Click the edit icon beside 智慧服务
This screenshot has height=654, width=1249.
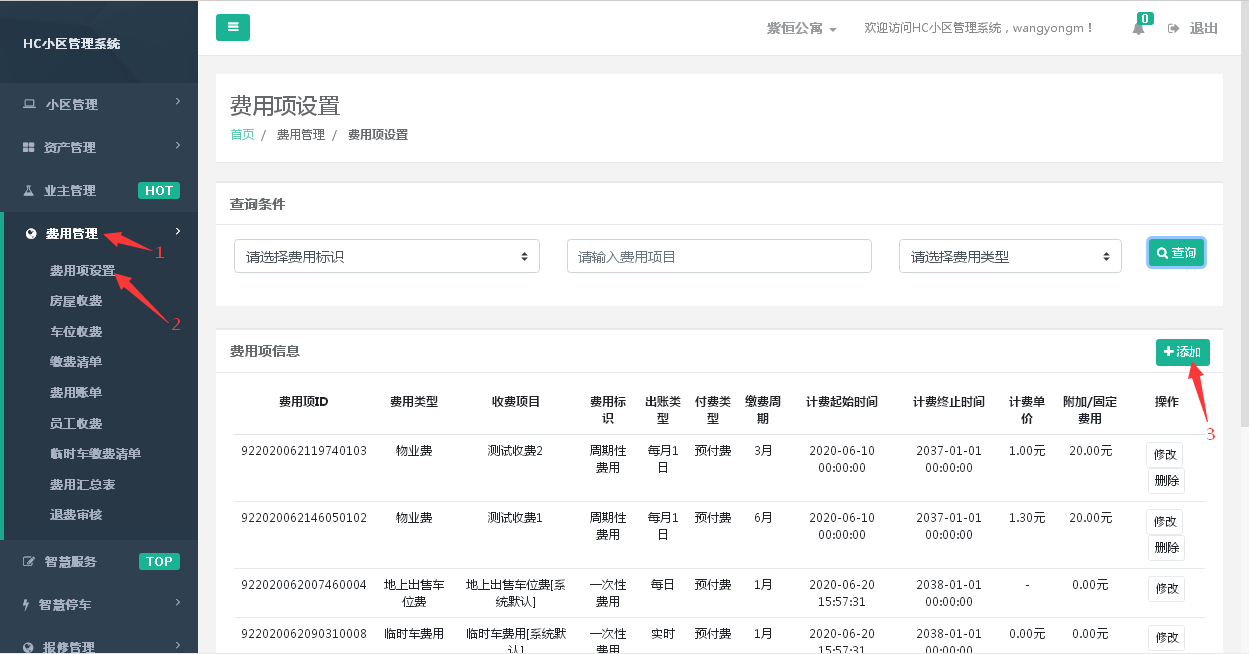[29, 561]
